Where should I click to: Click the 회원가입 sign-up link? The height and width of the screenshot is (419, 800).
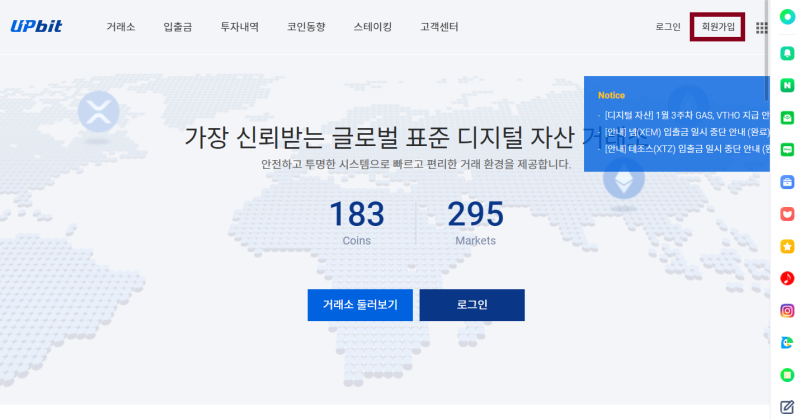point(718,27)
